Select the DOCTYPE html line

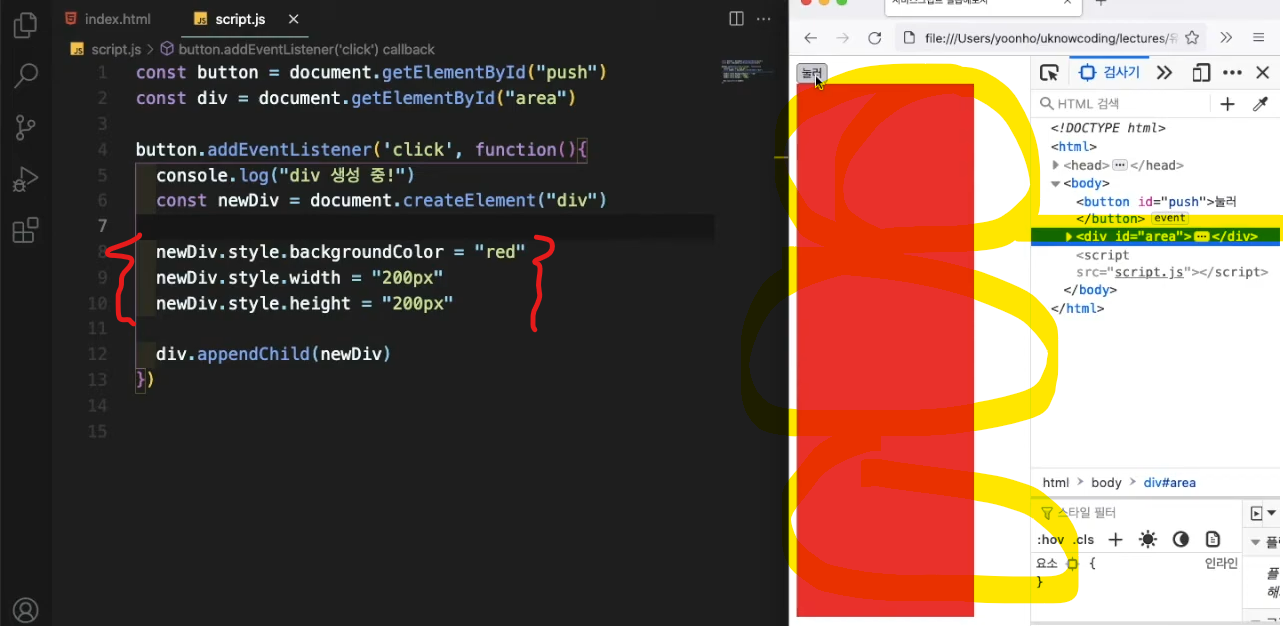1107,128
